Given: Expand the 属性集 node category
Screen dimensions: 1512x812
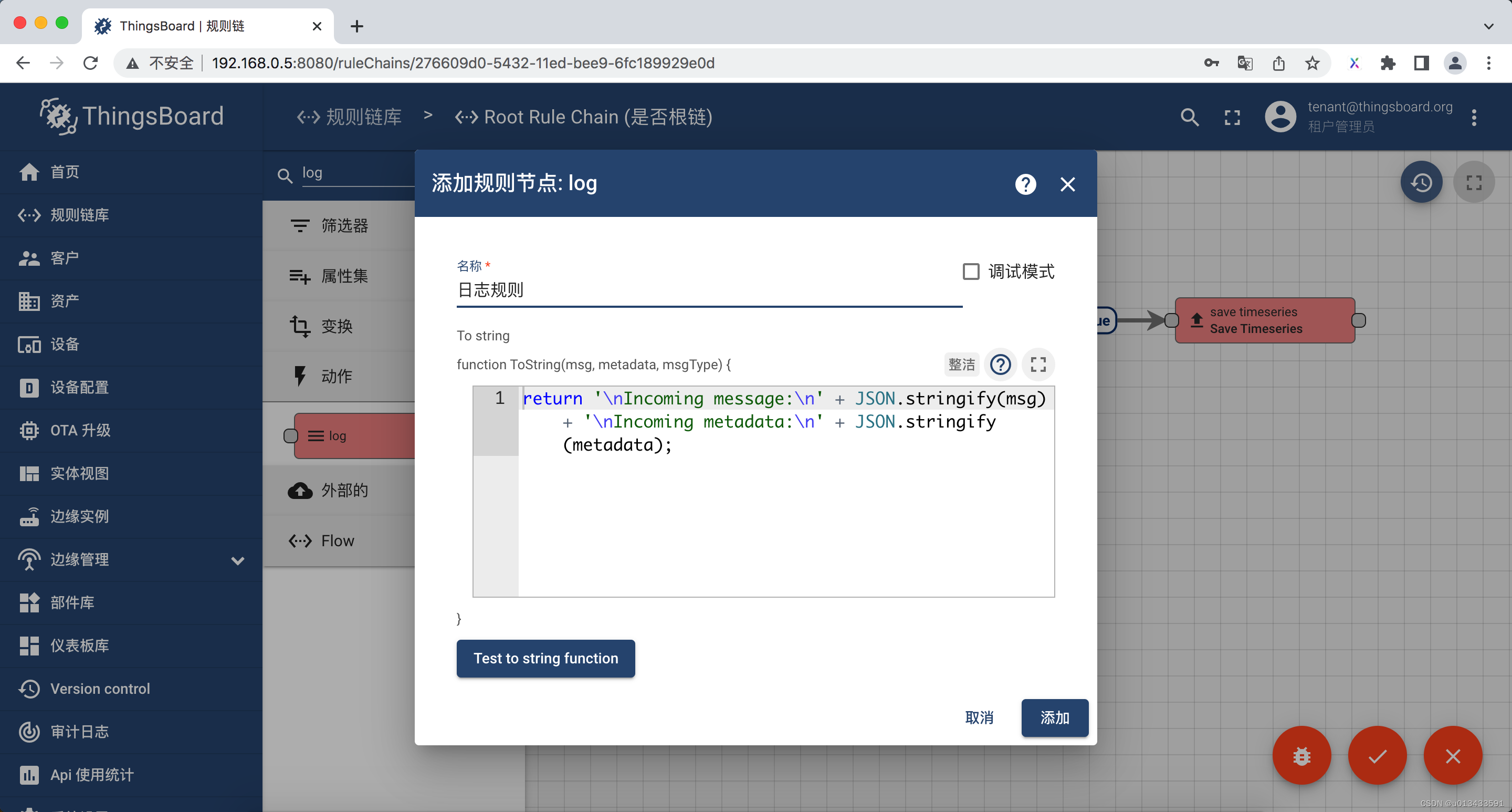Looking at the screenshot, I should tap(344, 276).
